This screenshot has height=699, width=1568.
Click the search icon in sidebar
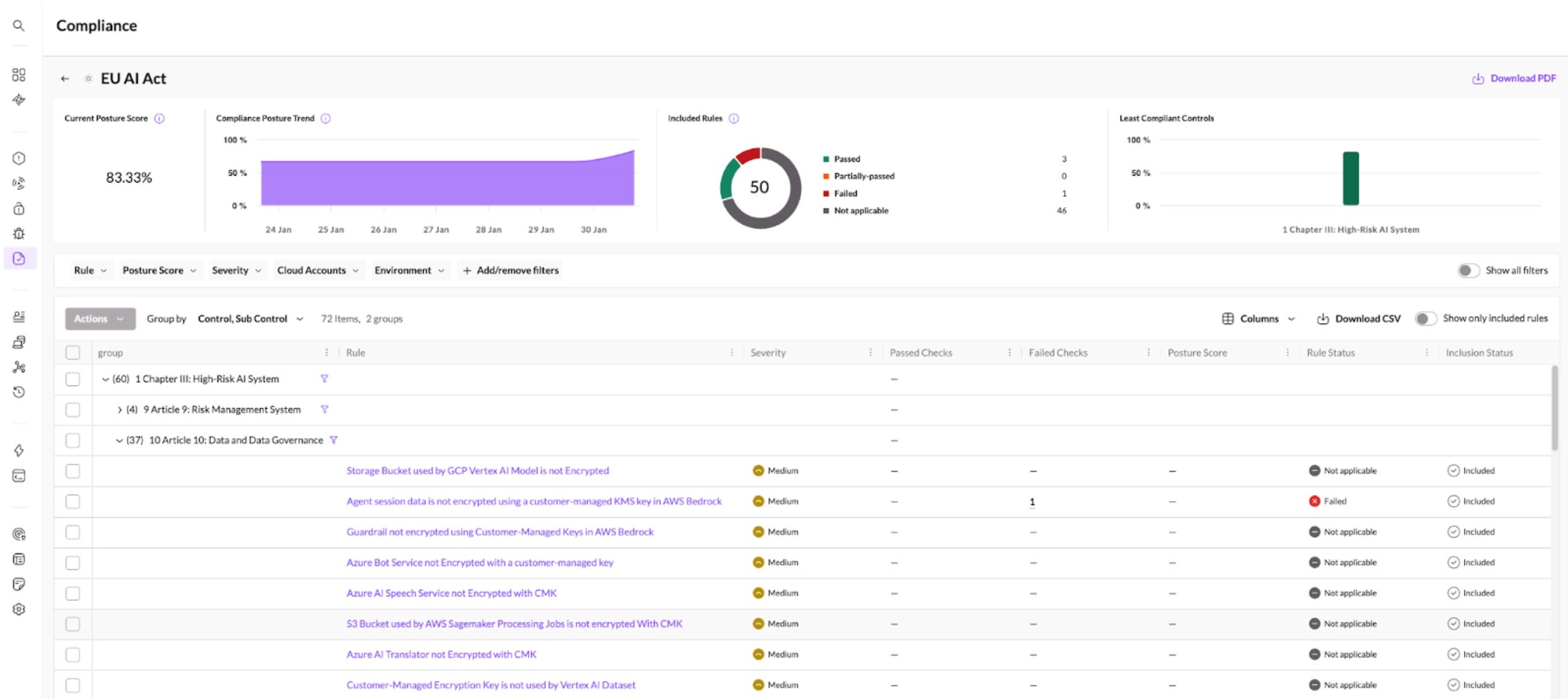pos(19,26)
